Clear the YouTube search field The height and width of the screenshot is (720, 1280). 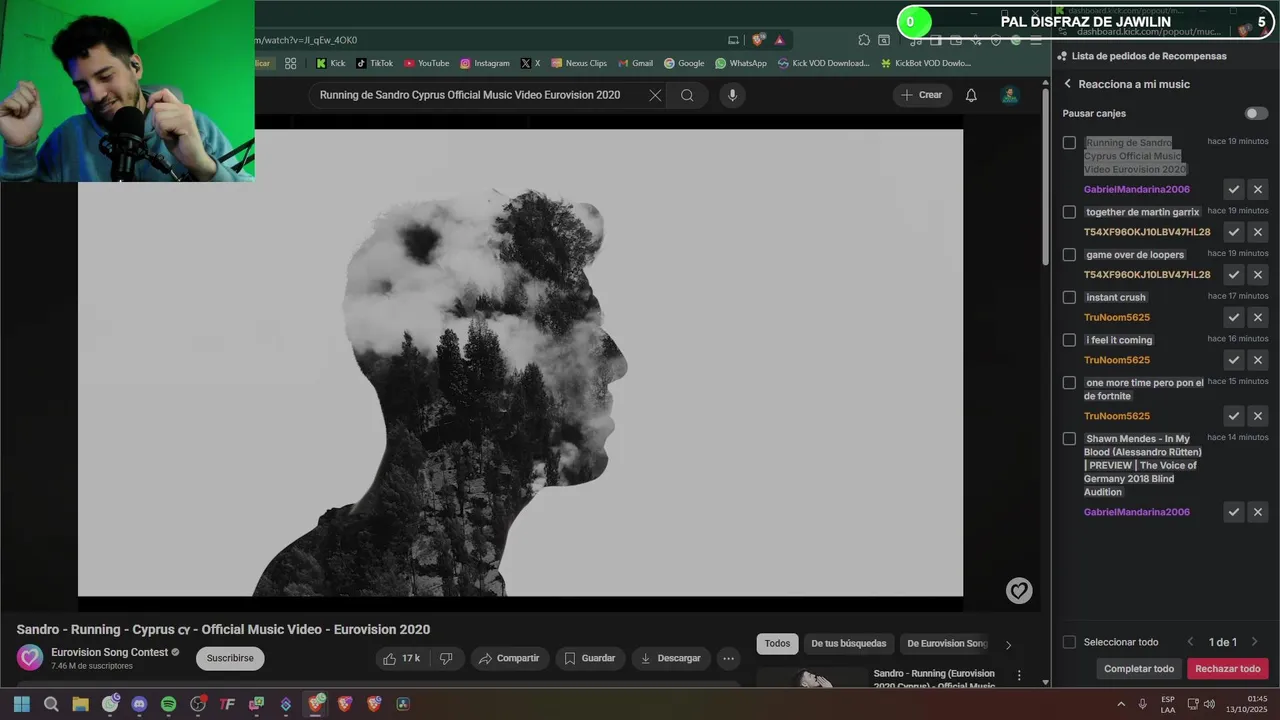coord(655,95)
